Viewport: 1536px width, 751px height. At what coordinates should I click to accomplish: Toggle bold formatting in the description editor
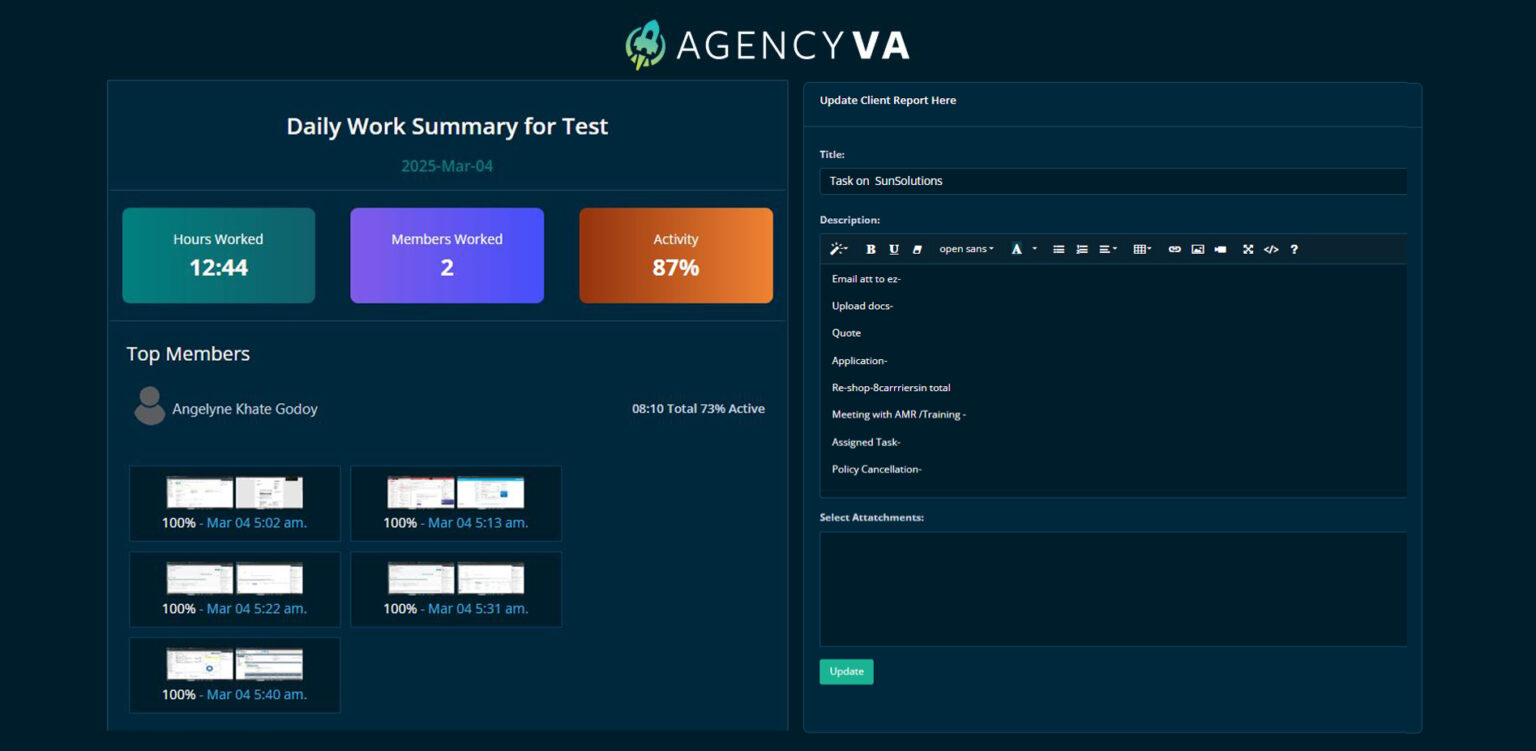pos(870,249)
